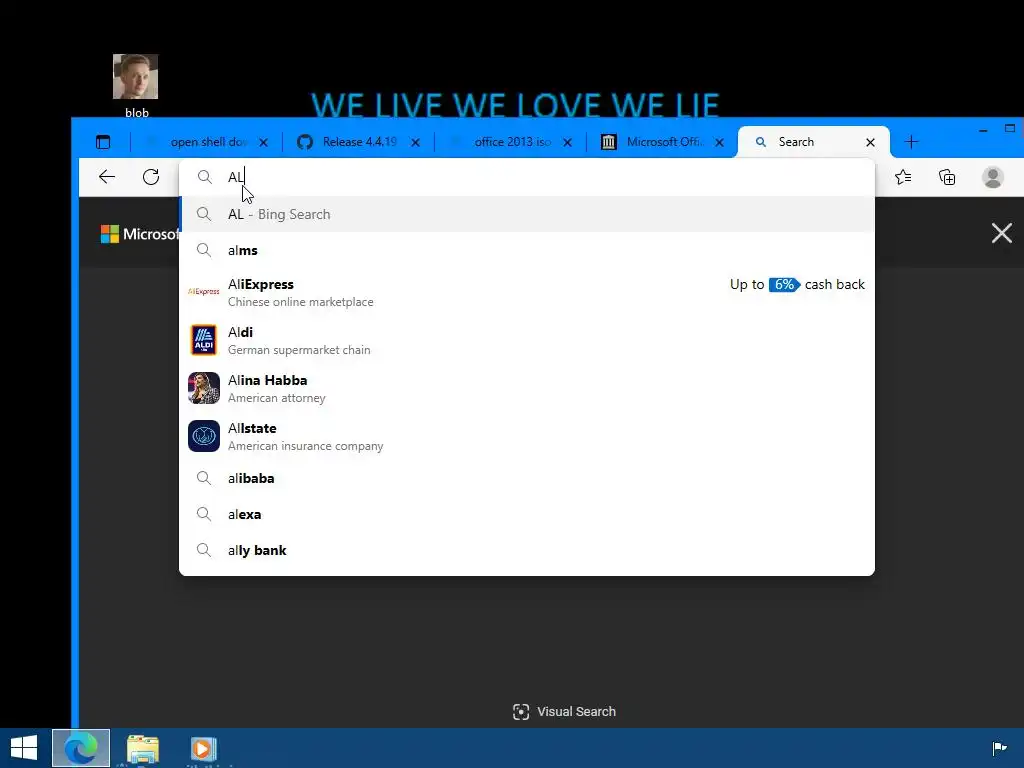
Task: Close the active Search tab
Action: (x=871, y=142)
